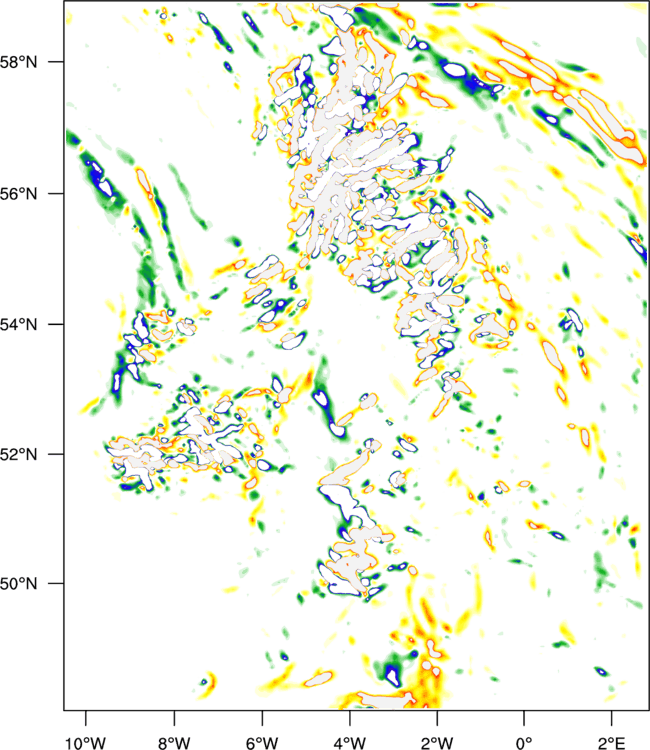Pick the 2°E longitude label

pyautogui.click(x=611, y=742)
